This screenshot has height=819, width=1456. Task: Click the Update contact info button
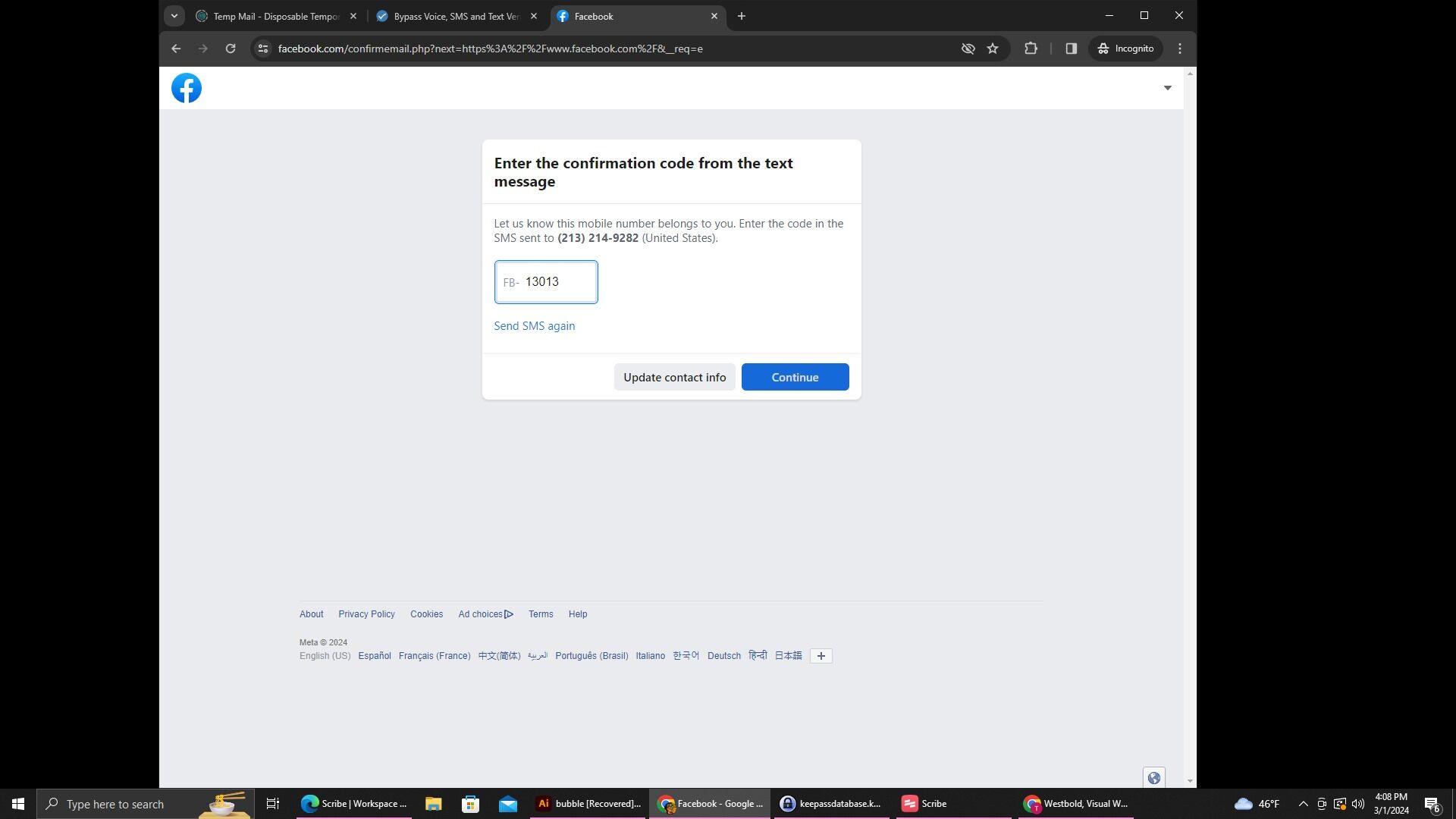[673, 377]
